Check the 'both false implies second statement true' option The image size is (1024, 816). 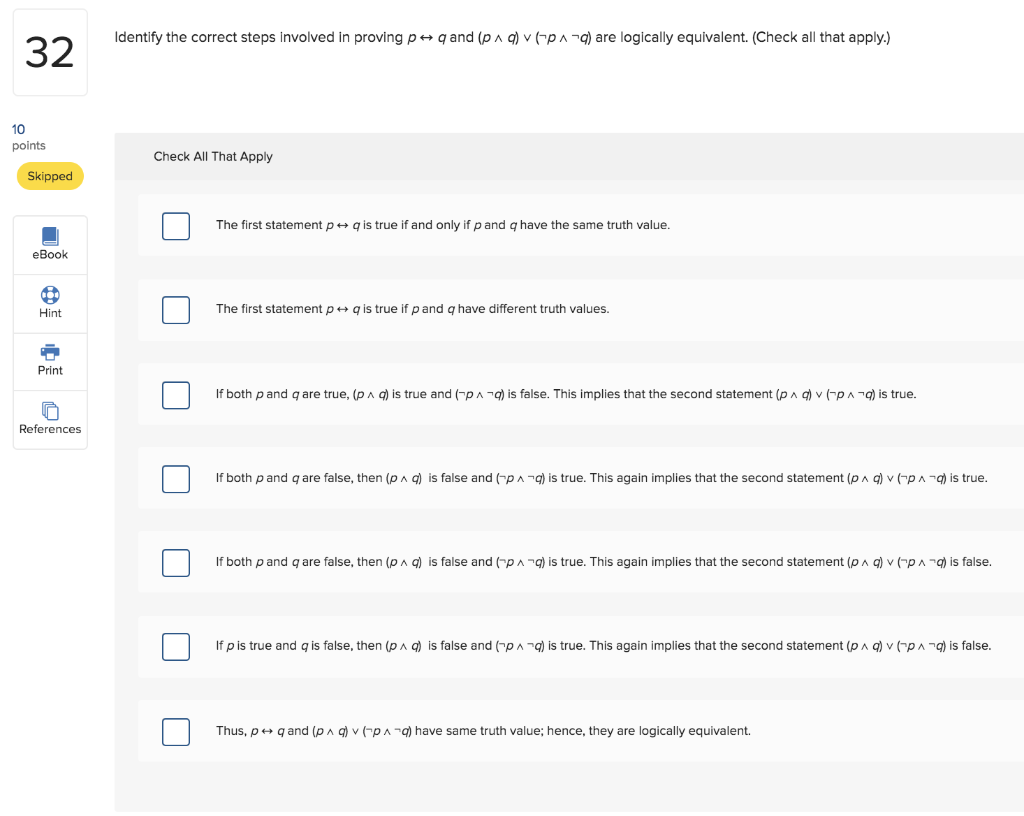coord(175,479)
